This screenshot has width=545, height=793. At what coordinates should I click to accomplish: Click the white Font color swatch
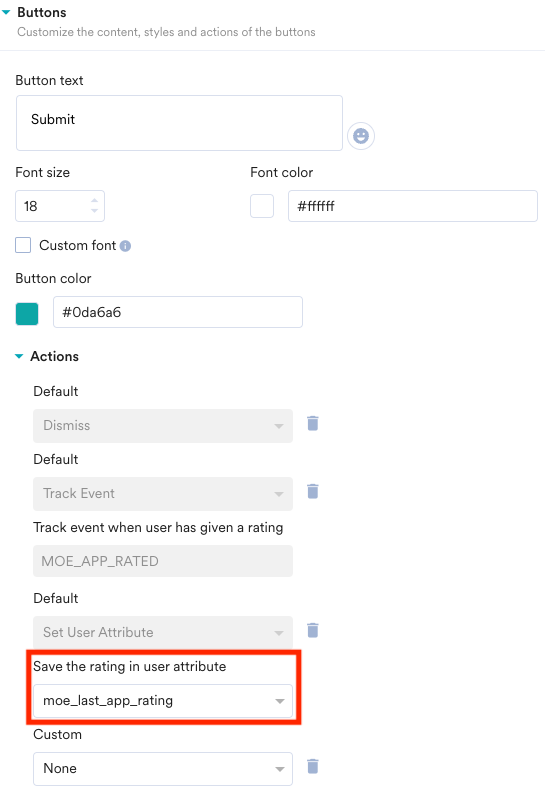coord(262,206)
